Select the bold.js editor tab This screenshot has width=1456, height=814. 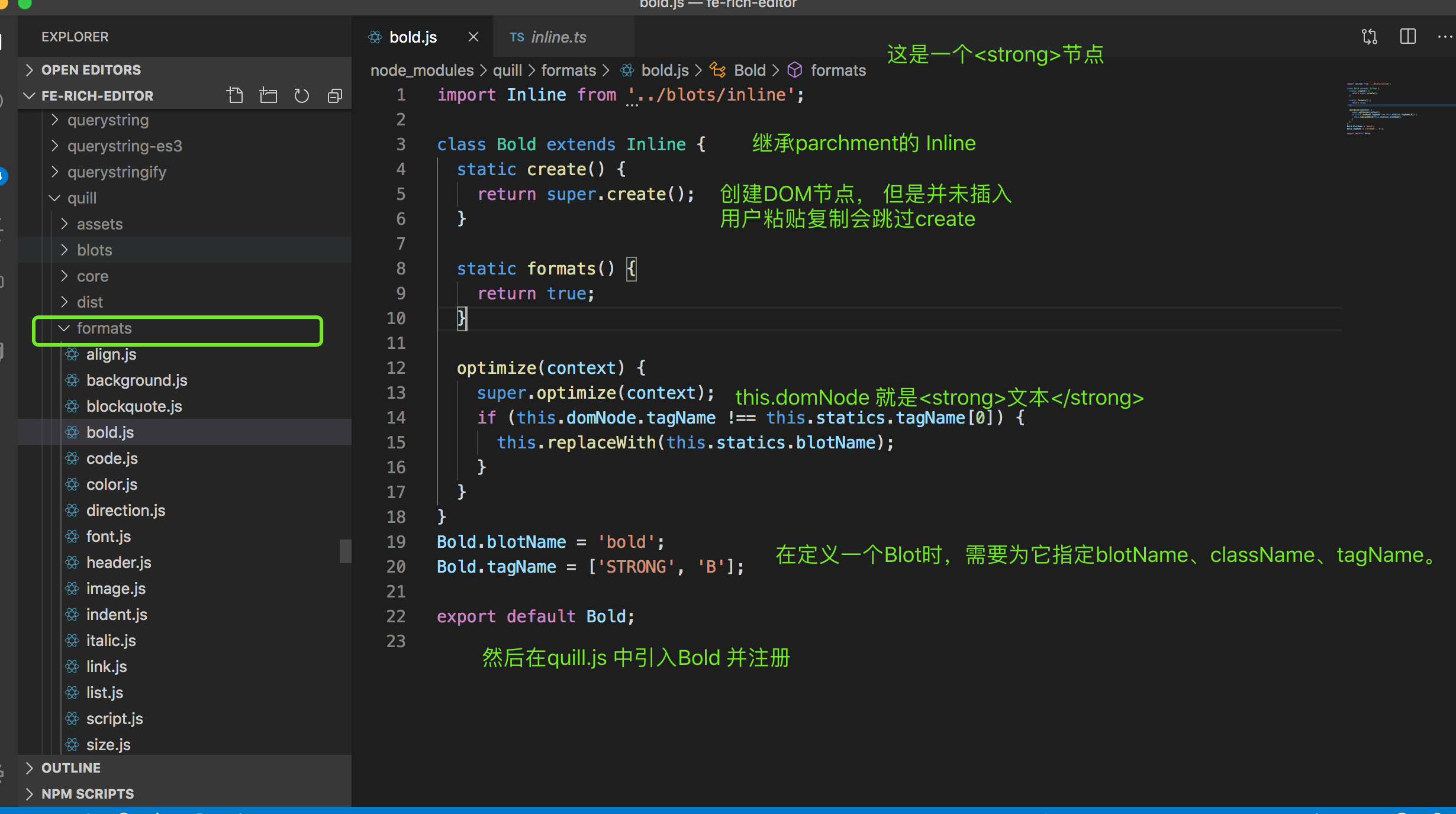[413, 37]
